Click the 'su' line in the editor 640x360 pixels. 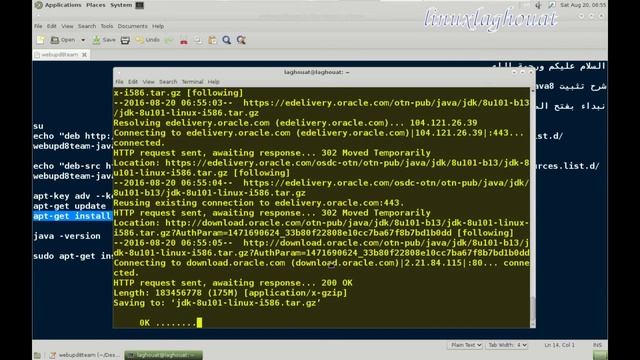click(x=38, y=126)
